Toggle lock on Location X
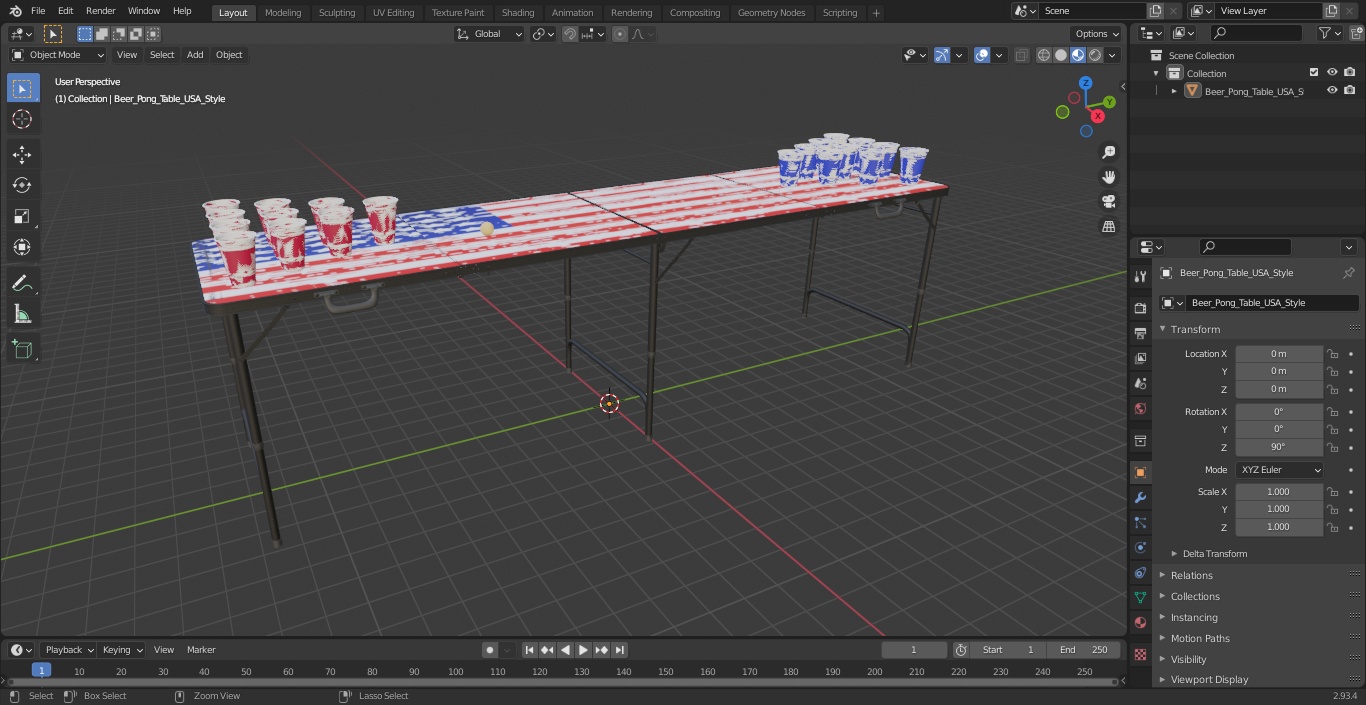This screenshot has height=705, width=1366. 1332,353
